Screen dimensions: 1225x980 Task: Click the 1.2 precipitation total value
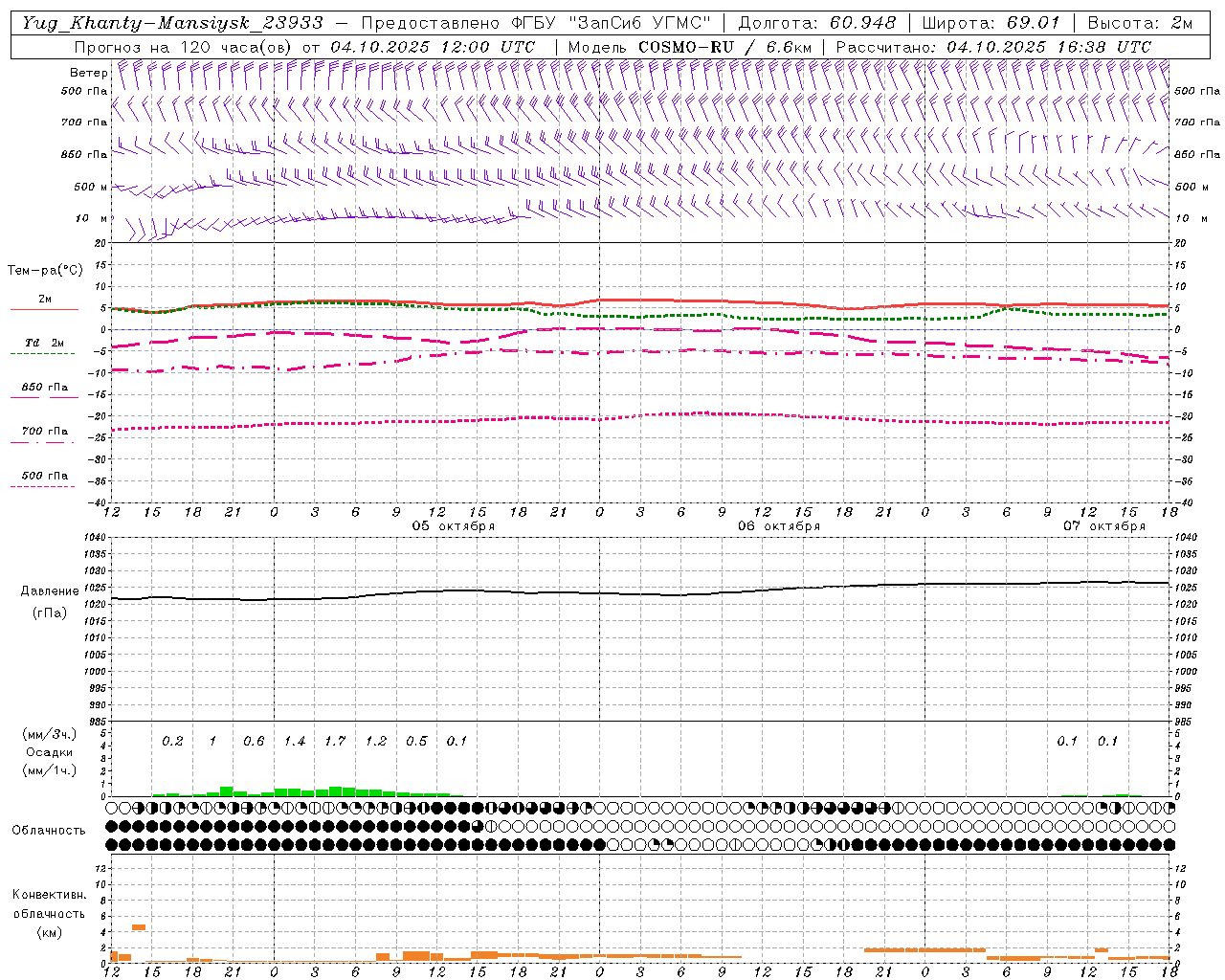(376, 742)
